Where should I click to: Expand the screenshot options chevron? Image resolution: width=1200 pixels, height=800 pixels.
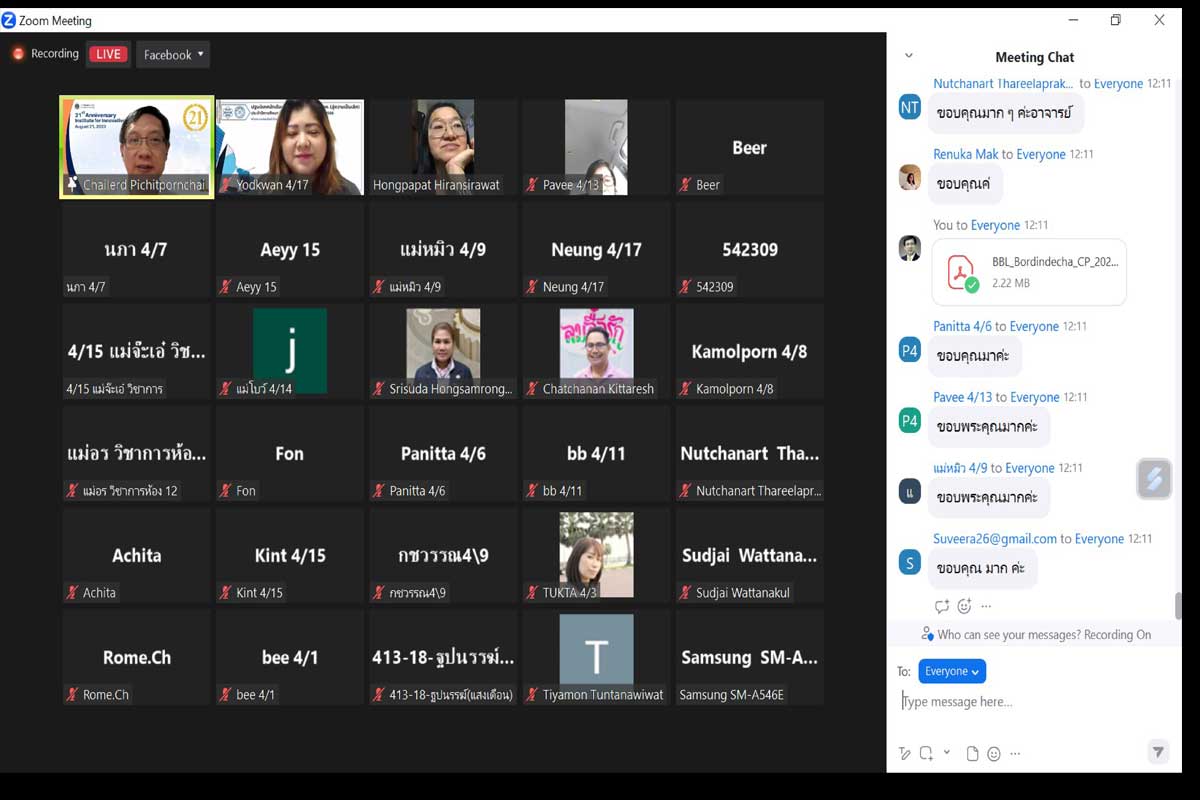click(947, 753)
